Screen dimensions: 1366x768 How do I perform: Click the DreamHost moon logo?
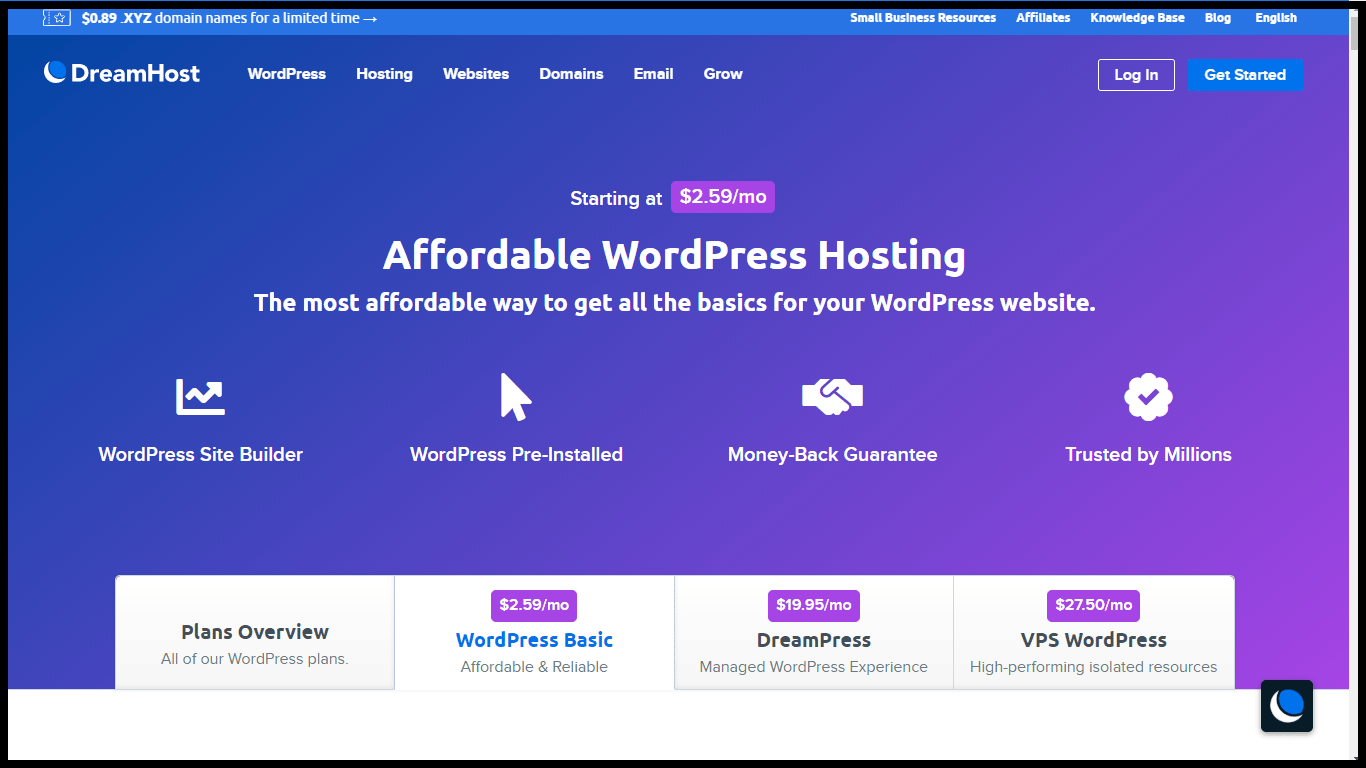point(55,72)
